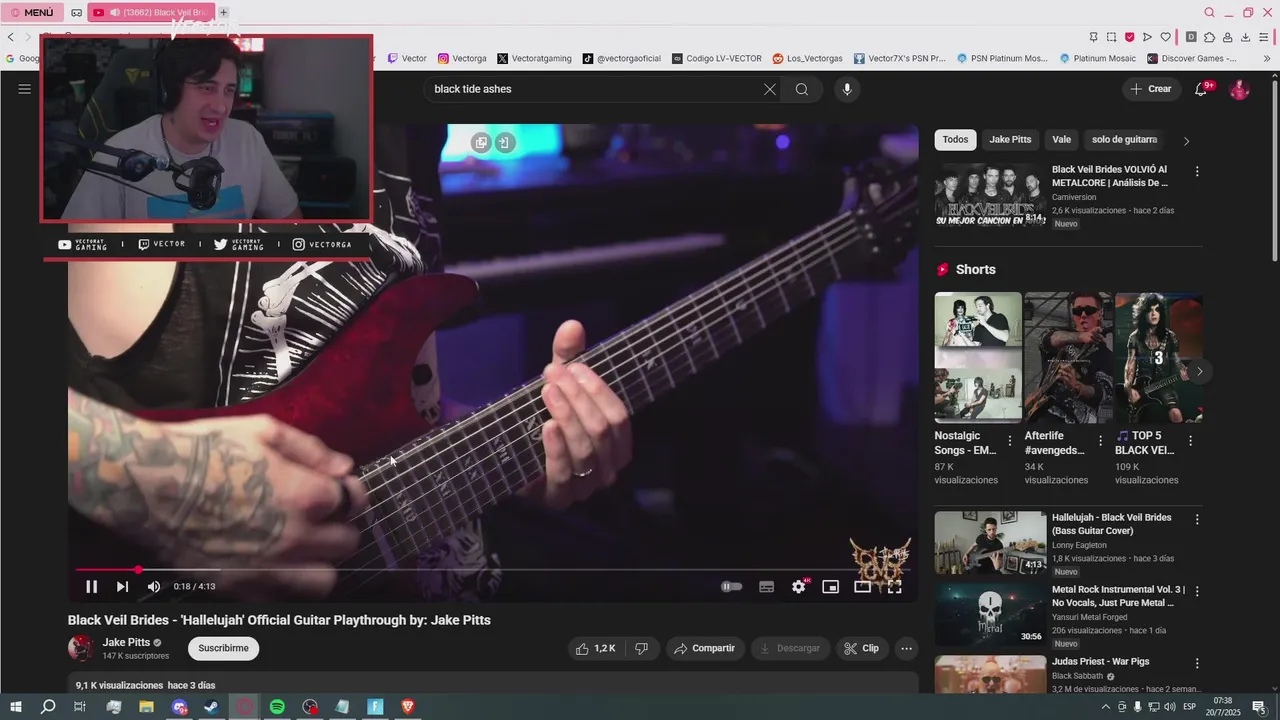Open options for Black Veil Brides VOLVIÓ video
This screenshot has height=720, width=1280.
tap(1197, 171)
